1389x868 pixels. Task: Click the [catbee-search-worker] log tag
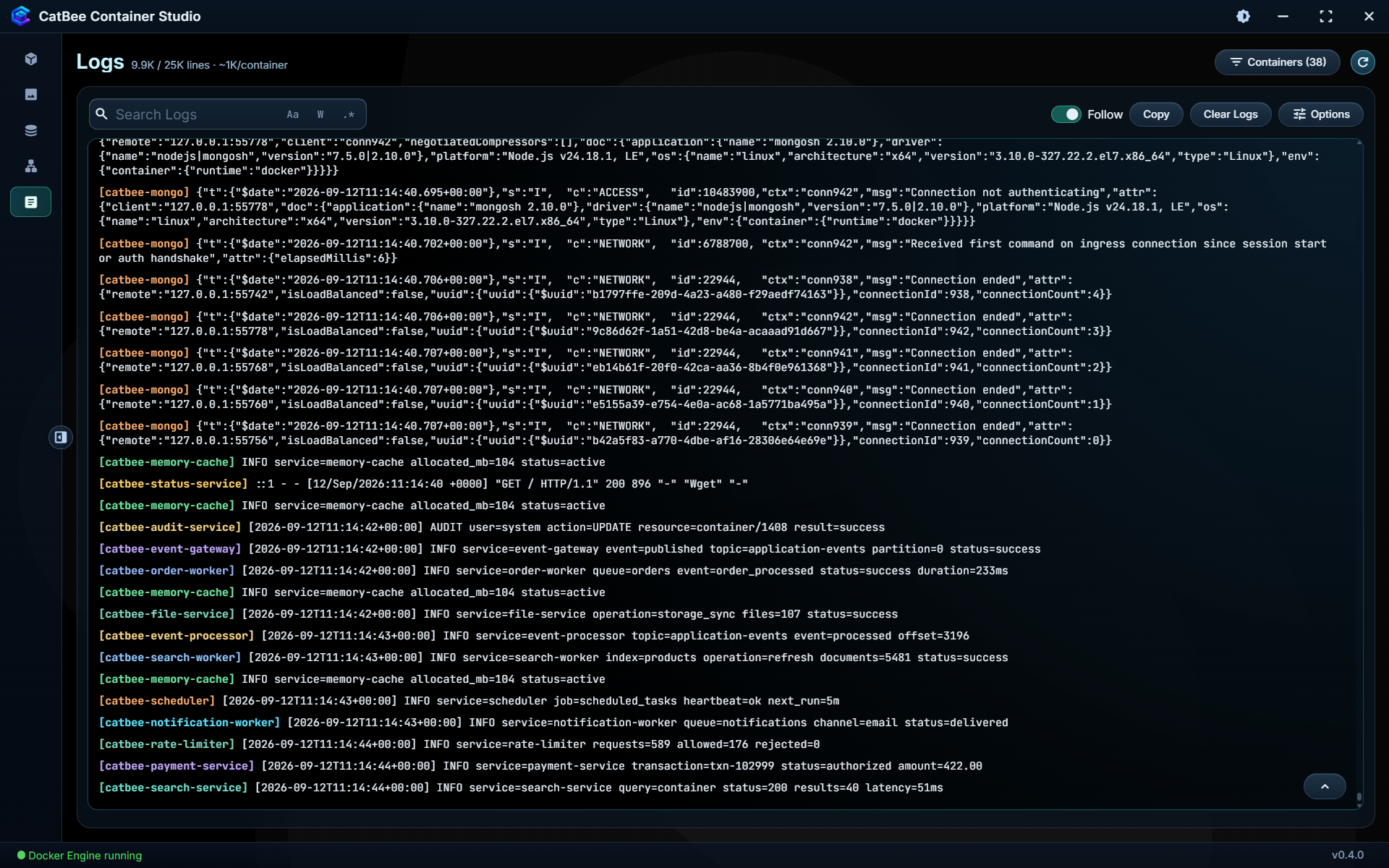click(x=170, y=658)
